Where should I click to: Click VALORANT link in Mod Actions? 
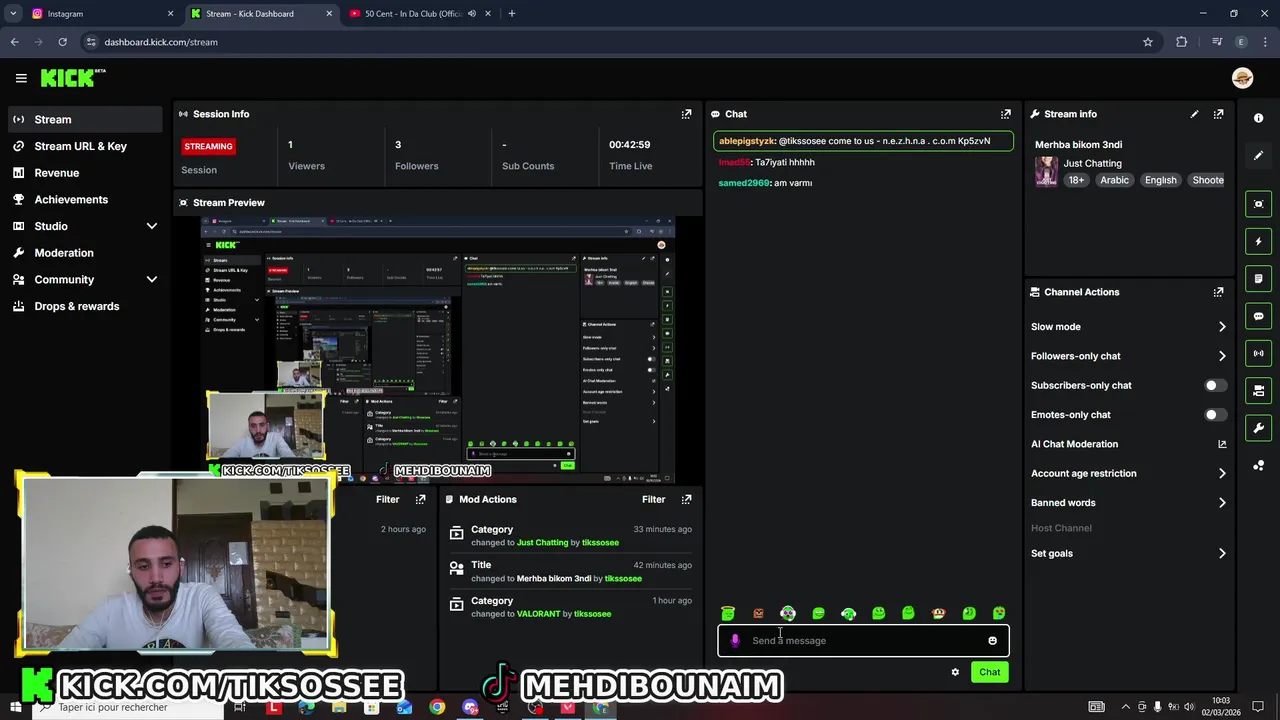point(538,614)
